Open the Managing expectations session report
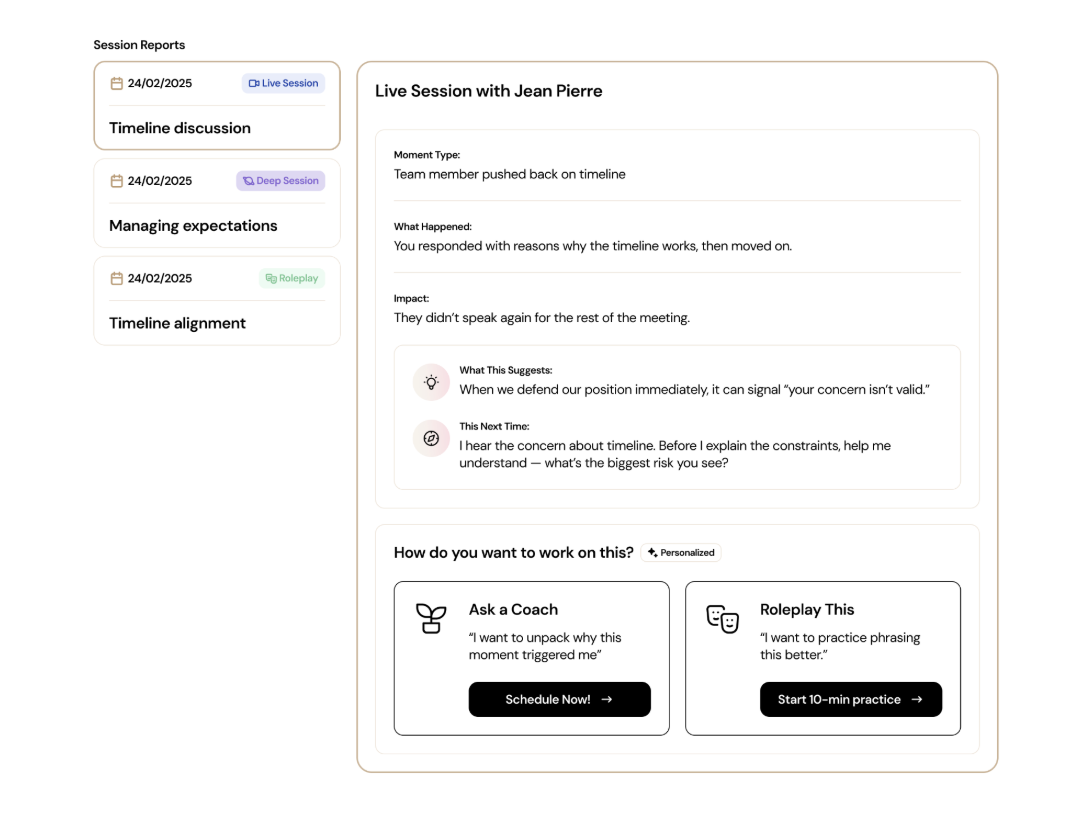 point(193,226)
